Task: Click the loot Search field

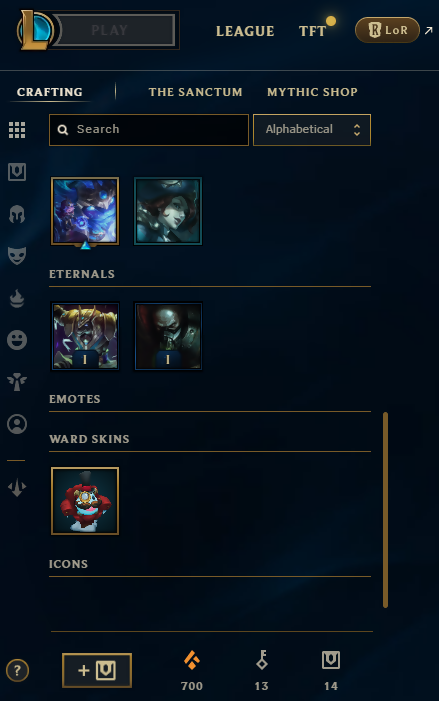Action: pyautogui.click(x=149, y=130)
